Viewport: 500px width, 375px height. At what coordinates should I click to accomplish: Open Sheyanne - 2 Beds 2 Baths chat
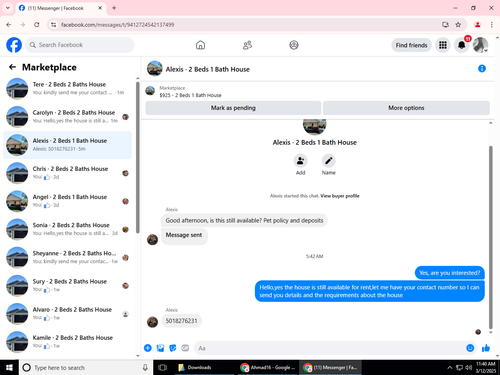pos(68,257)
